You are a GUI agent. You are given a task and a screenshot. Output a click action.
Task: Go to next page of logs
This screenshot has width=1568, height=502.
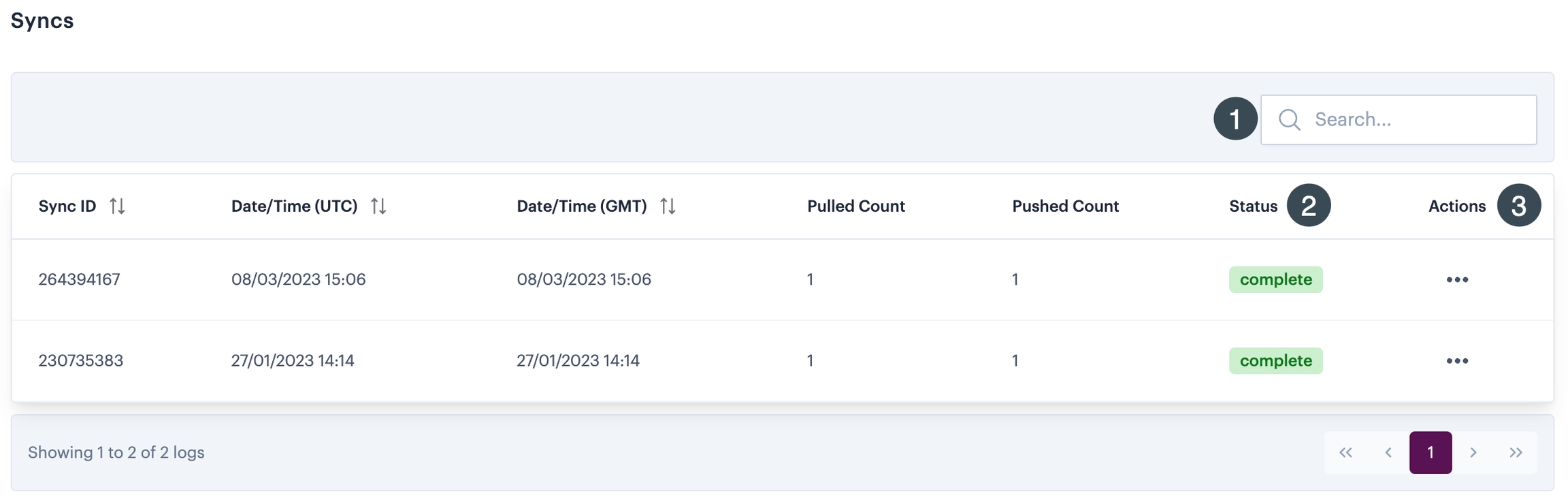coord(1473,452)
